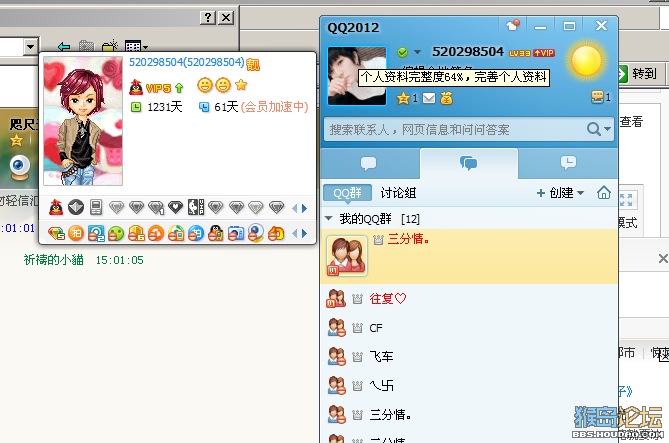The height and width of the screenshot is (443, 669).
Task: Focus the 搜索联系人 search field
Action: 454,129
